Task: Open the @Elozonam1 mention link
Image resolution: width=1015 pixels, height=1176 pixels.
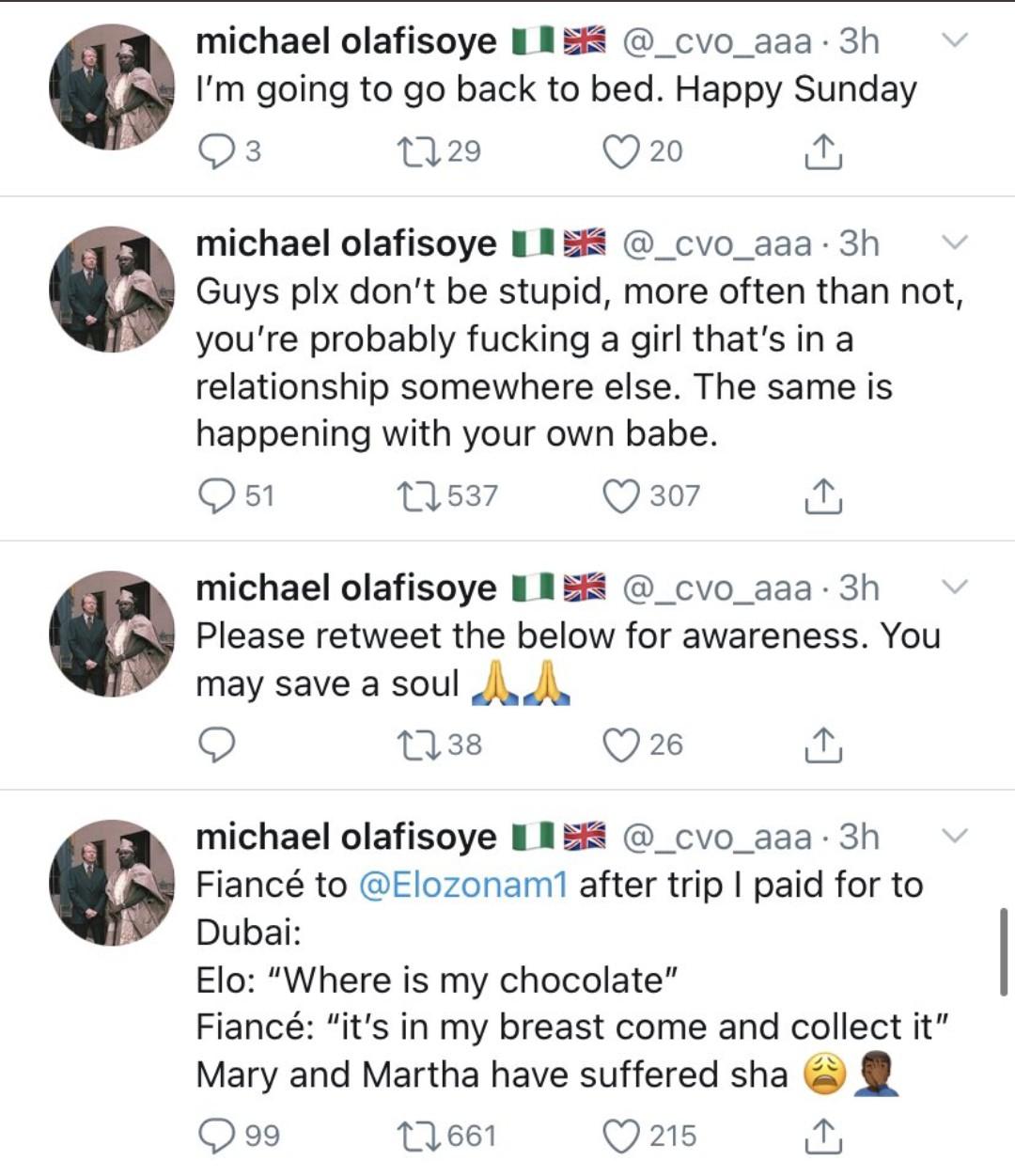Action: pyautogui.click(x=464, y=885)
